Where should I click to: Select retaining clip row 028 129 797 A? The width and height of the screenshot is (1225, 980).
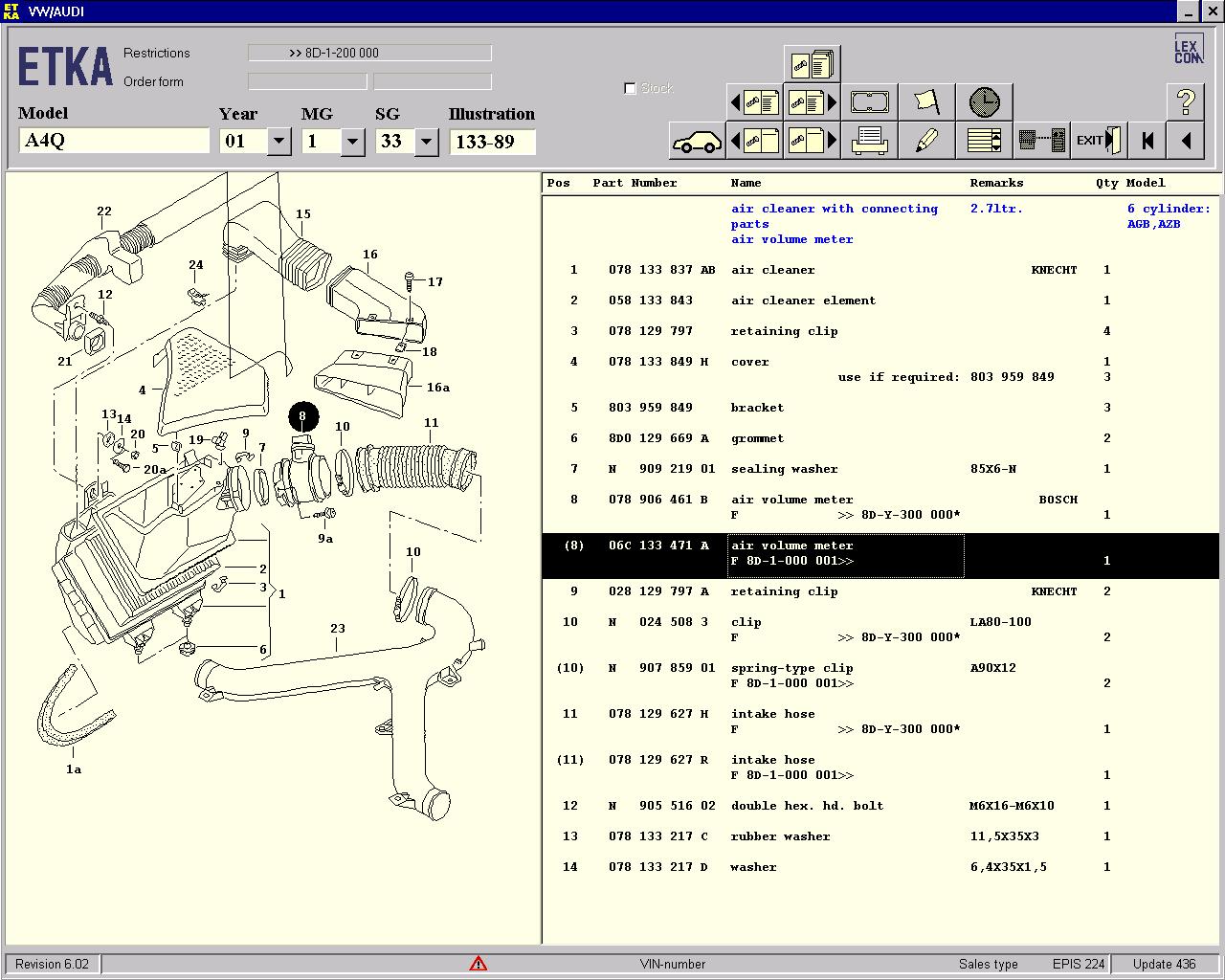(x=880, y=591)
